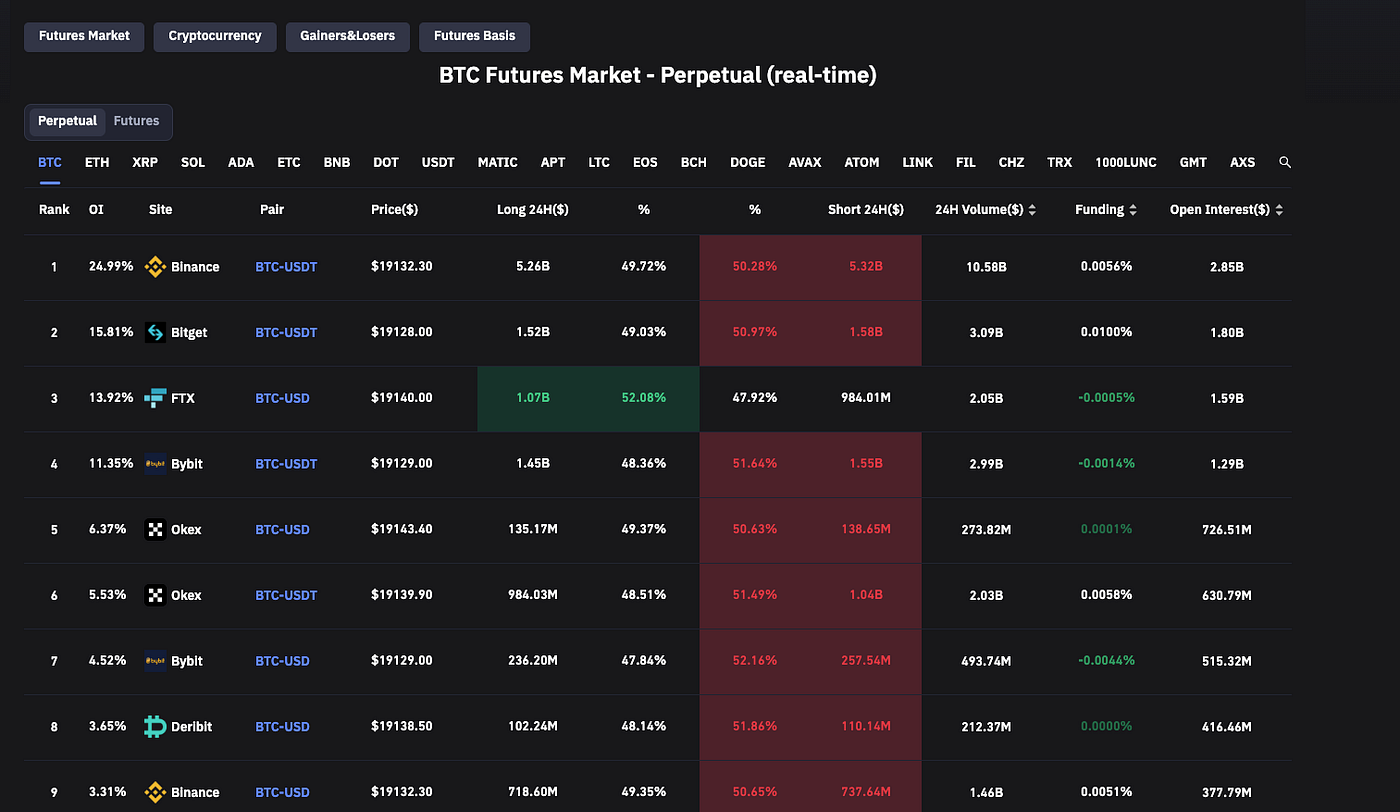Select the AXS coin tab
Viewport: 1400px width, 812px height.
coord(1243,162)
